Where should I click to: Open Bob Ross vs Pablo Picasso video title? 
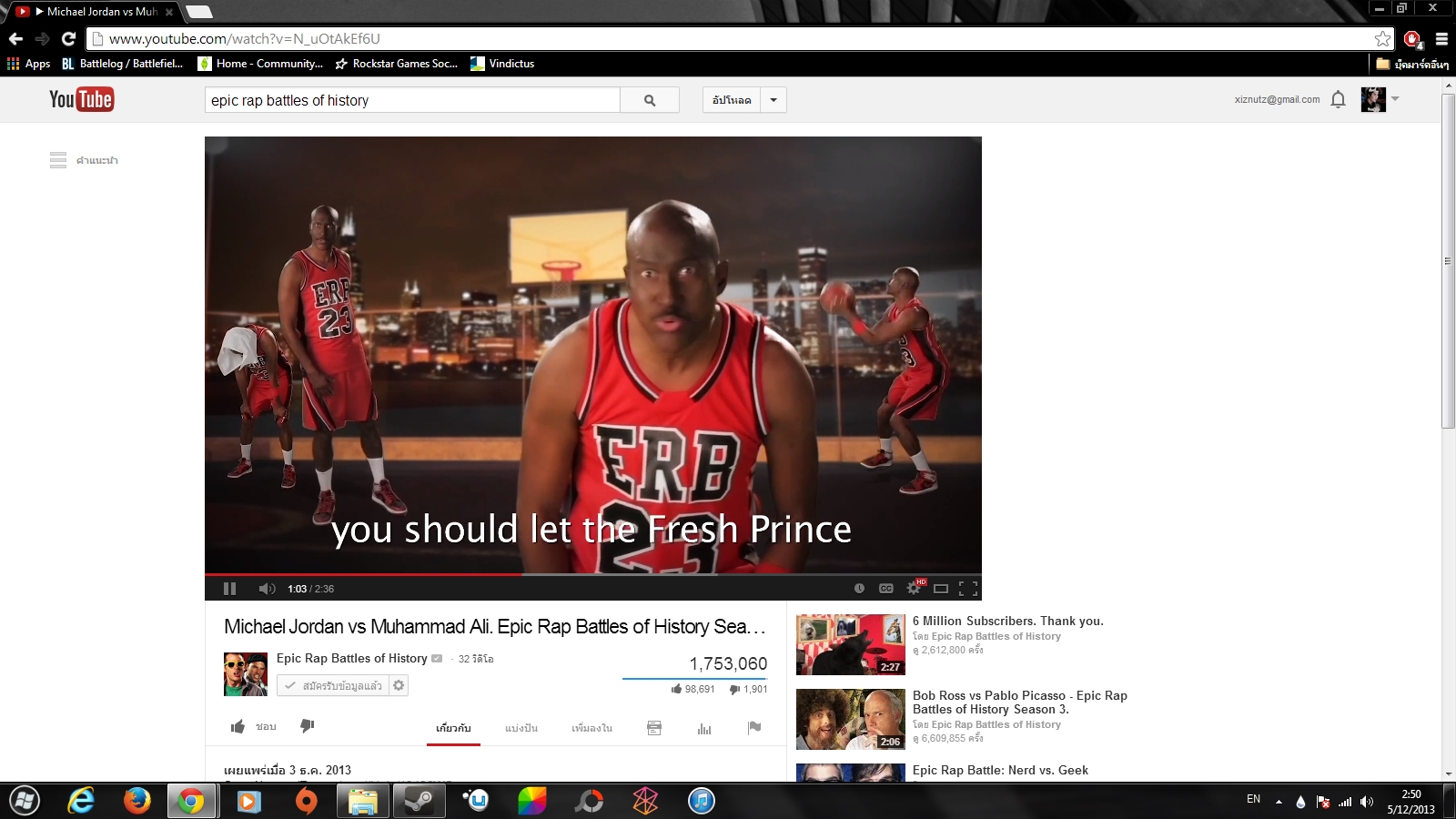(x=1020, y=703)
